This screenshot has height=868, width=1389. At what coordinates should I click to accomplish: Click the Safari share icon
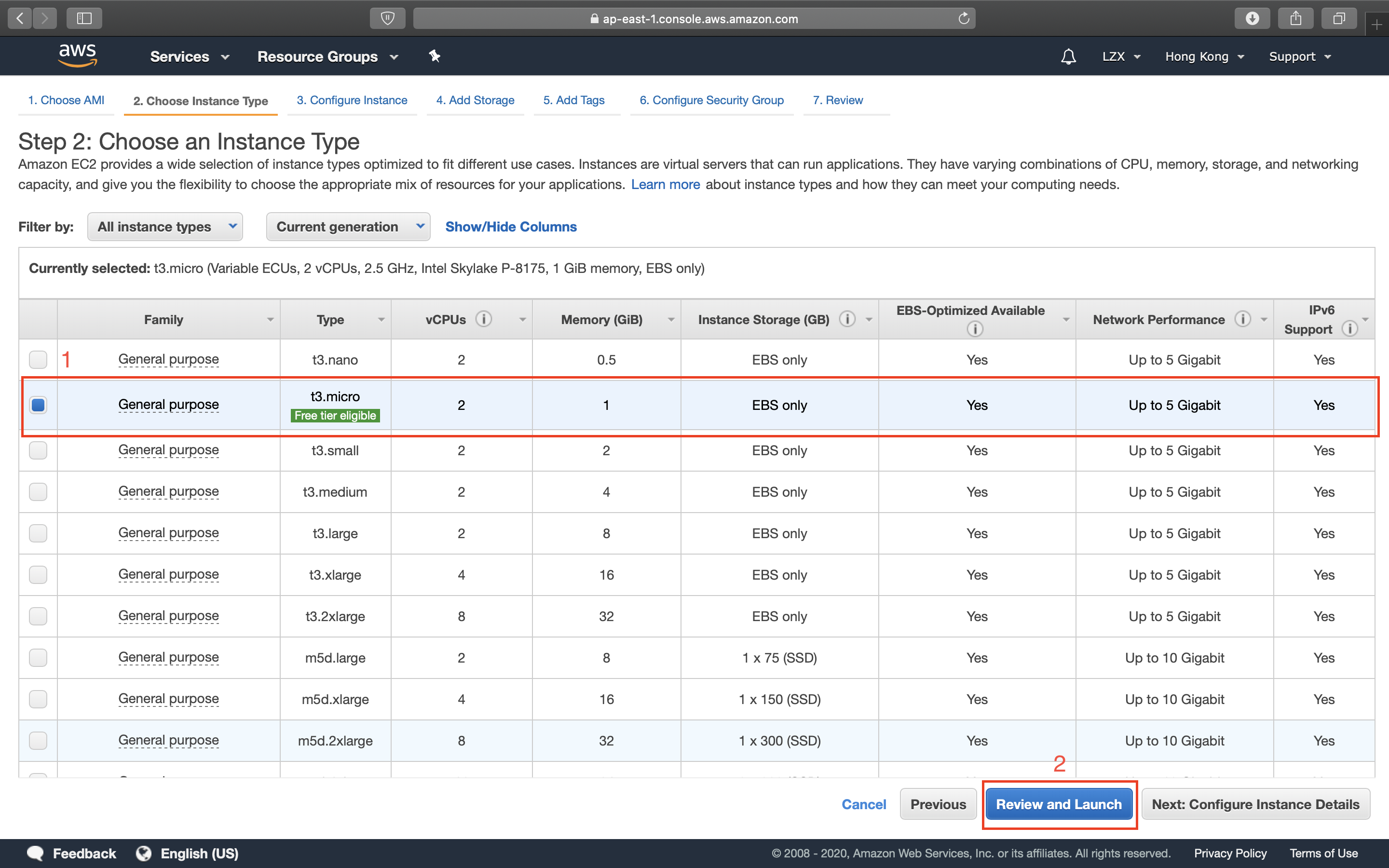pyautogui.click(x=1295, y=18)
